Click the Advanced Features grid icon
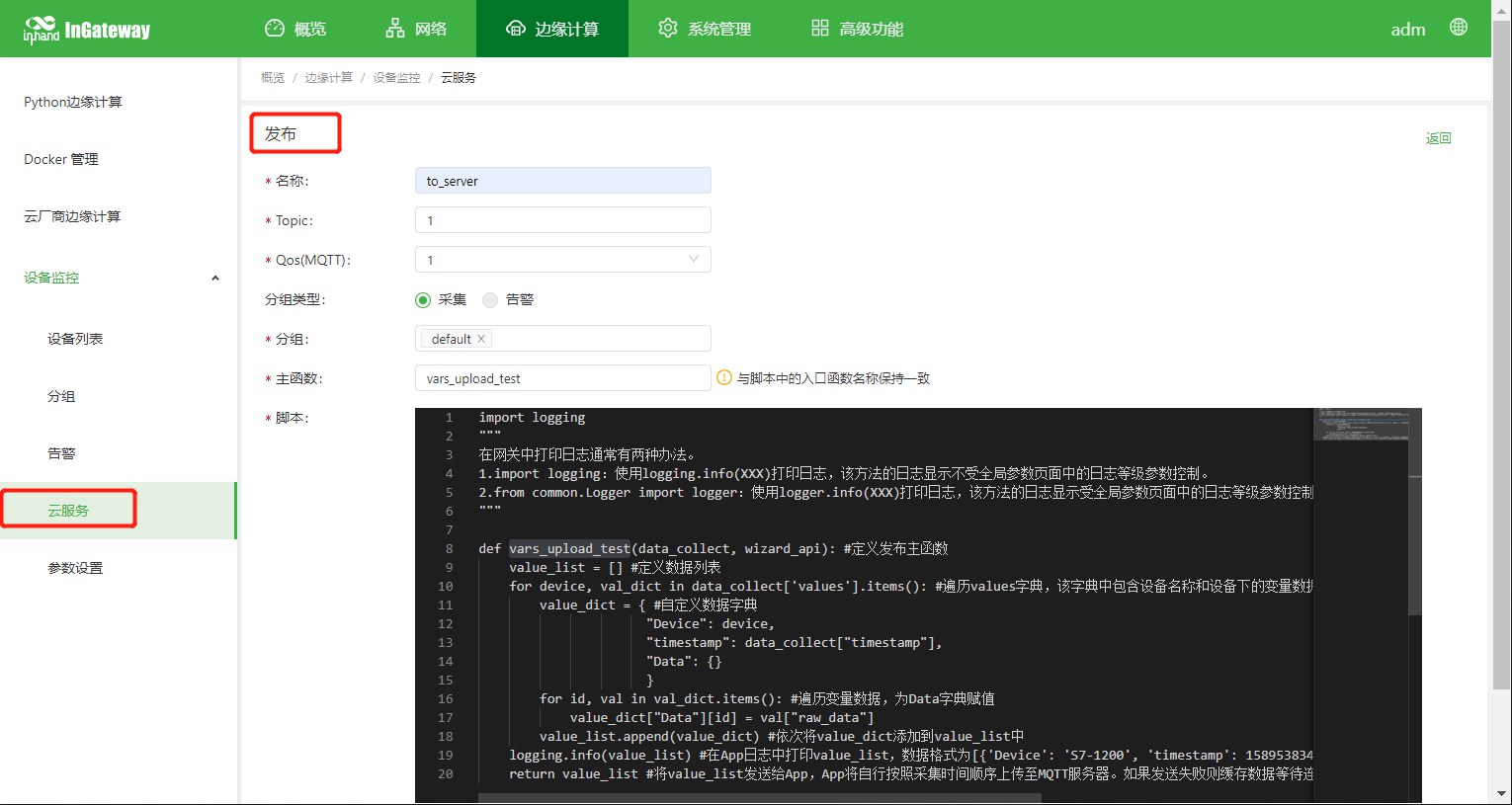1512x805 pixels. click(x=819, y=29)
